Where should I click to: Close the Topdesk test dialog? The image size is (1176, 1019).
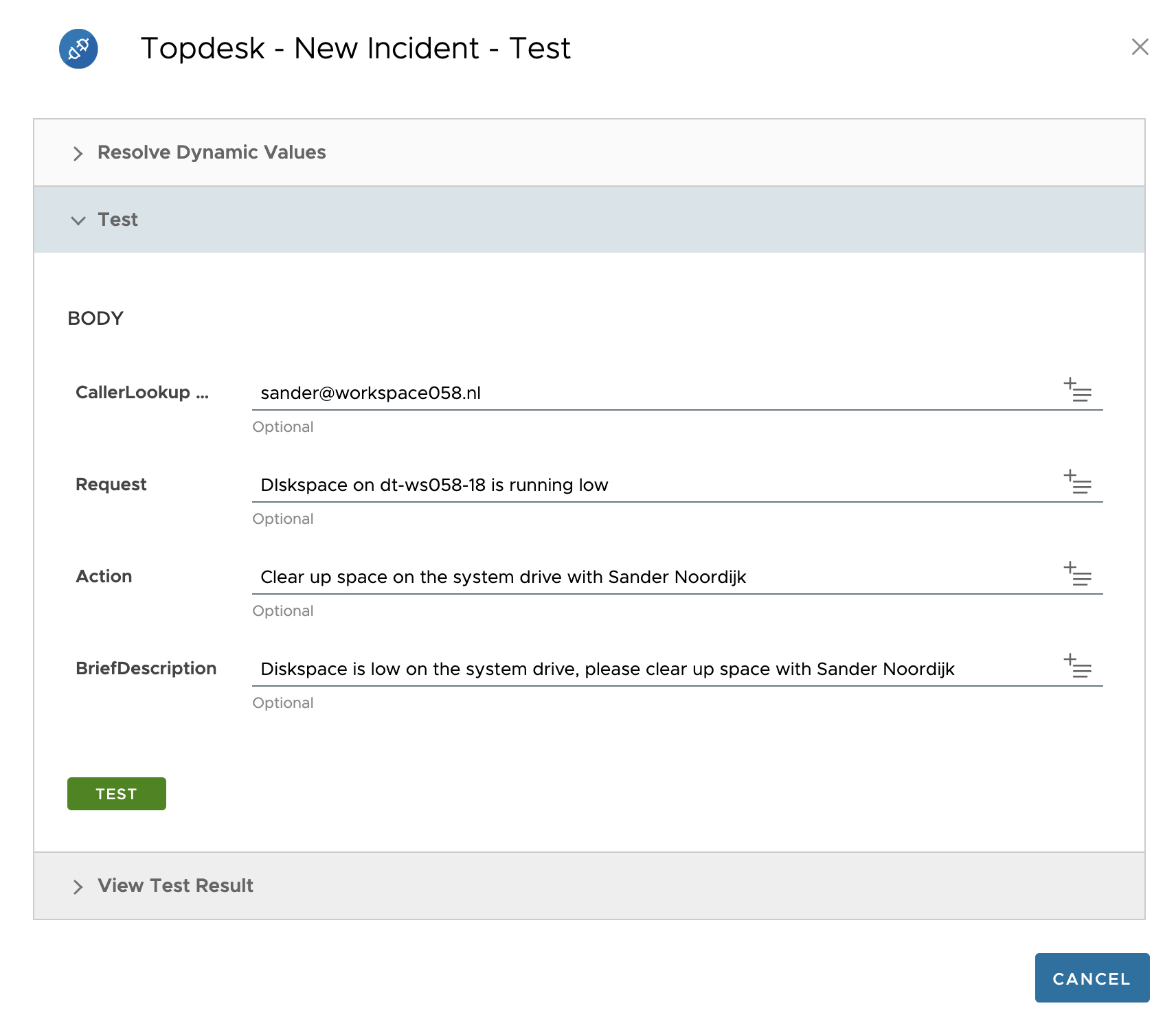pos(1140,47)
